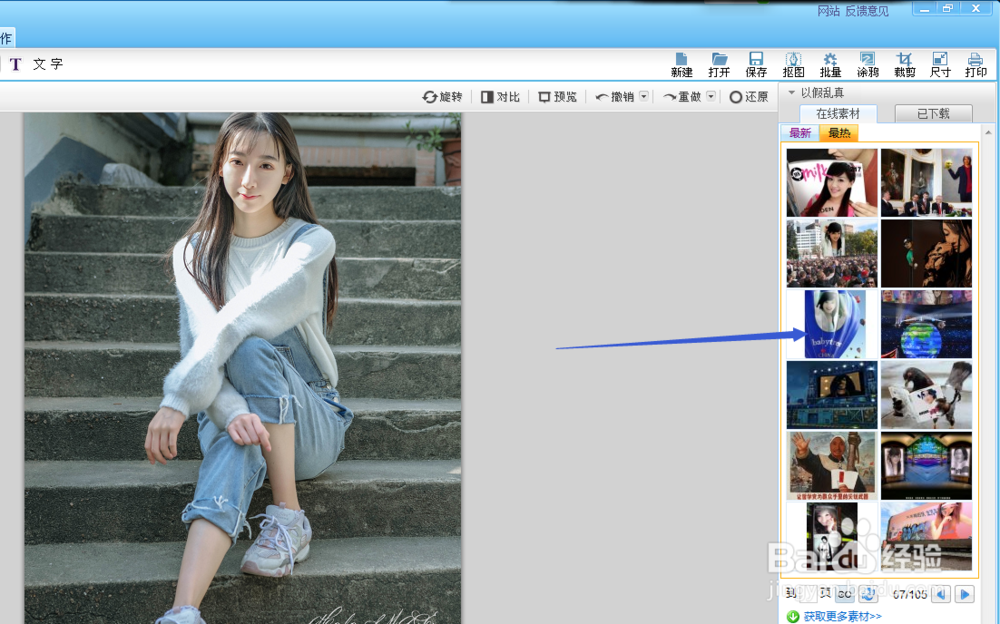Image resolution: width=1000 pixels, height=624 pixels.
Task: Choose the dark tattoo artist template thumbnail
Action: 926,253
